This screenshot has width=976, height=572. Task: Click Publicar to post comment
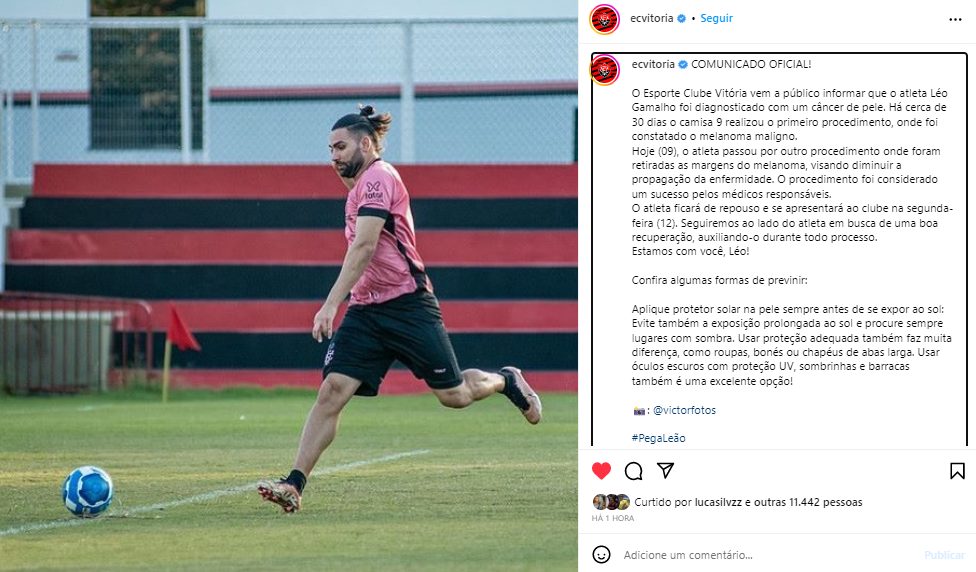[944, 555]
